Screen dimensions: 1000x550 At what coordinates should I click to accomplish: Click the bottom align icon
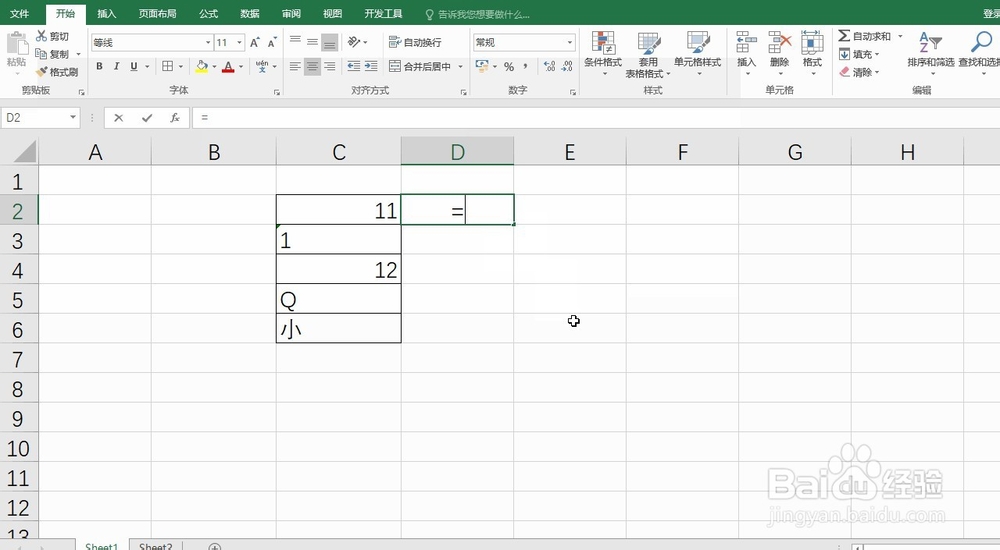tap(329, 42)
